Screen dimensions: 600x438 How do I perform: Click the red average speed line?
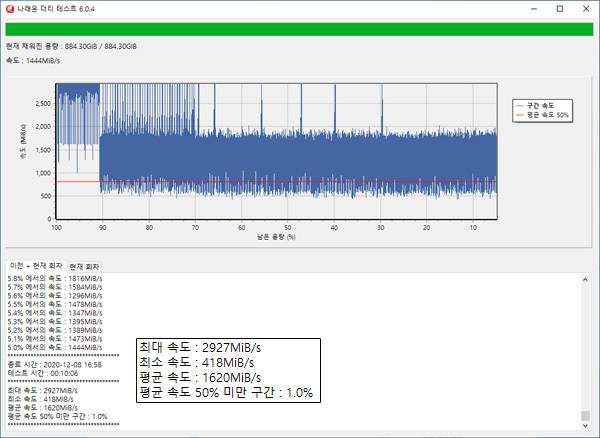coord(76,182)
